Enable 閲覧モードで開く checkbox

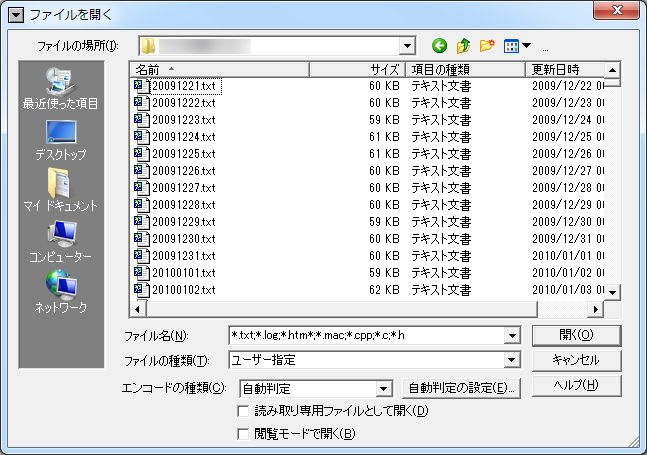(243, 434)
